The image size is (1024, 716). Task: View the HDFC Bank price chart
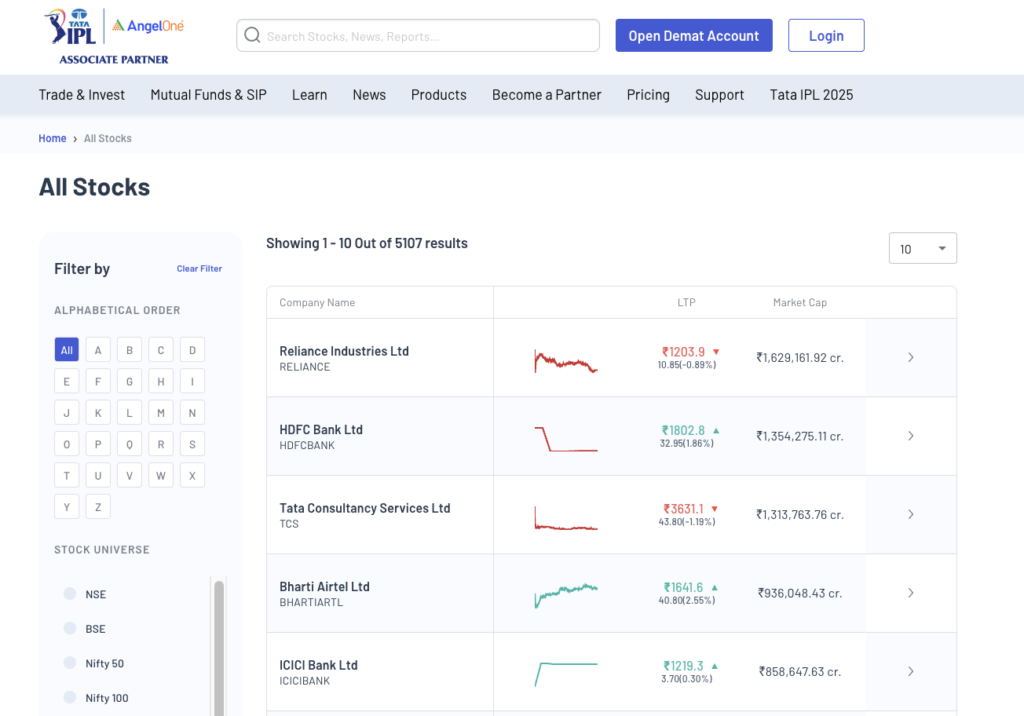(566, 439)
